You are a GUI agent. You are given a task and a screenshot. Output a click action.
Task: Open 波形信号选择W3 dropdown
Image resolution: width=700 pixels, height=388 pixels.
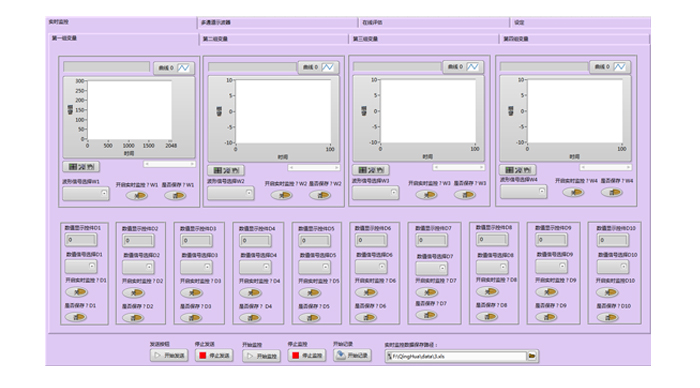click(375, 193)
